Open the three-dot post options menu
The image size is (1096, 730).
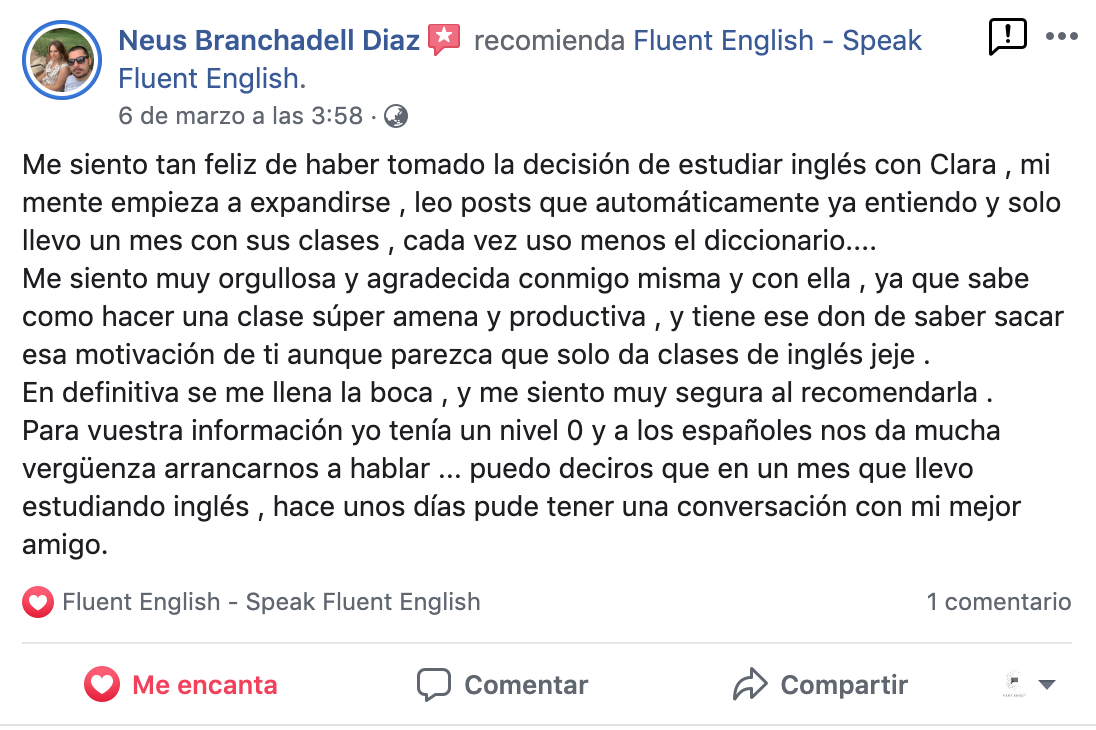point(1061,36)
